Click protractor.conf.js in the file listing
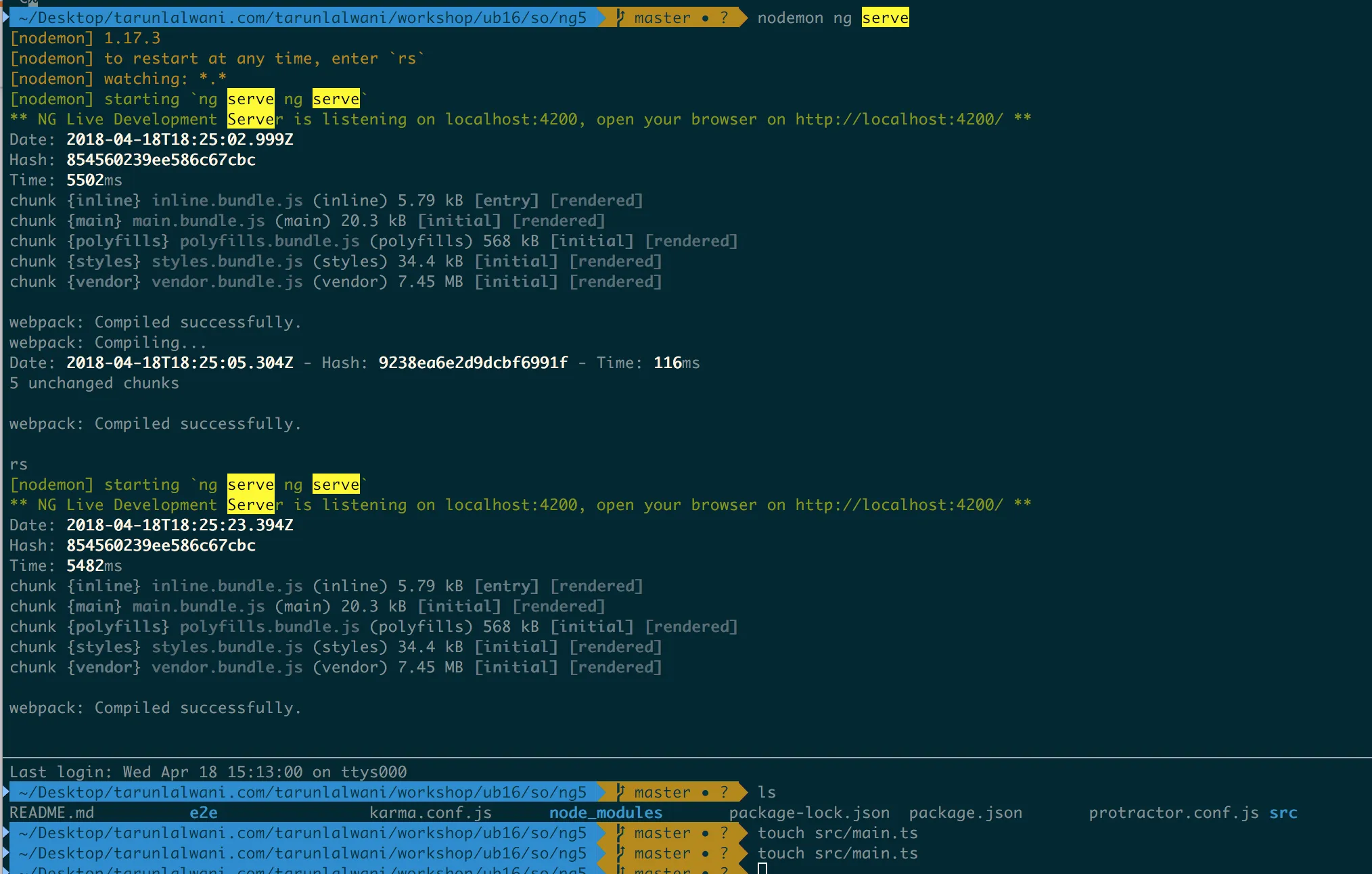This screenshot has height=874, width=1372. coord(1174,812)
